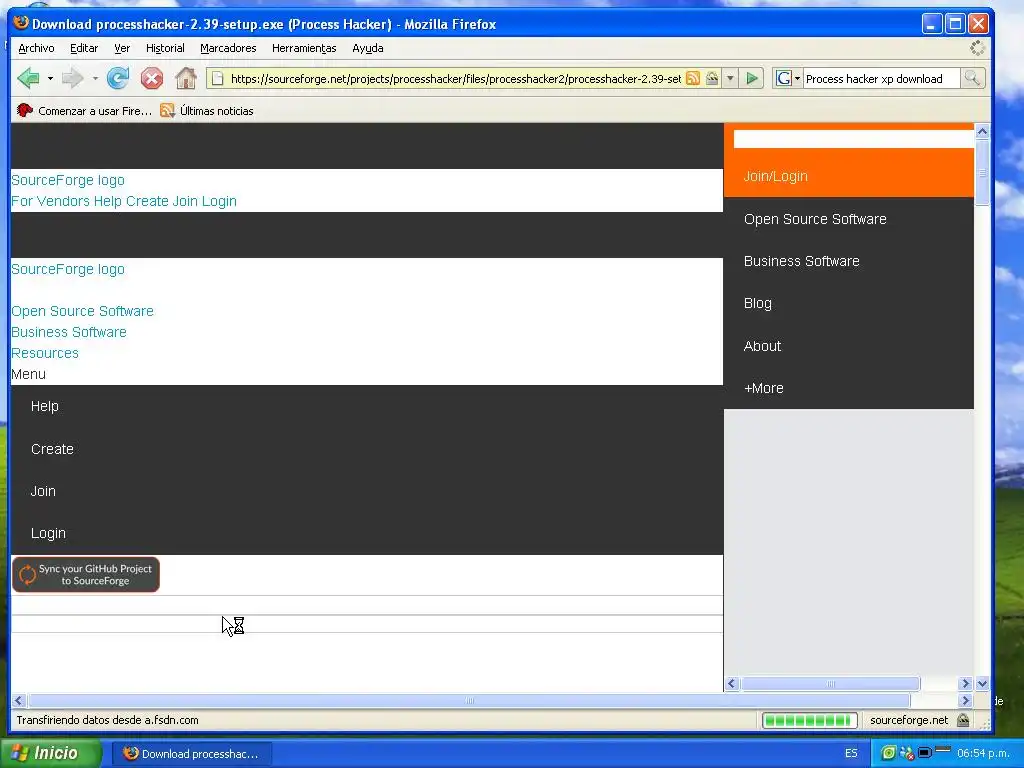Open the 'Últimas noticias' feed bookmark
Viewport: 1024px width, 768px height.
tap(207, 111)
